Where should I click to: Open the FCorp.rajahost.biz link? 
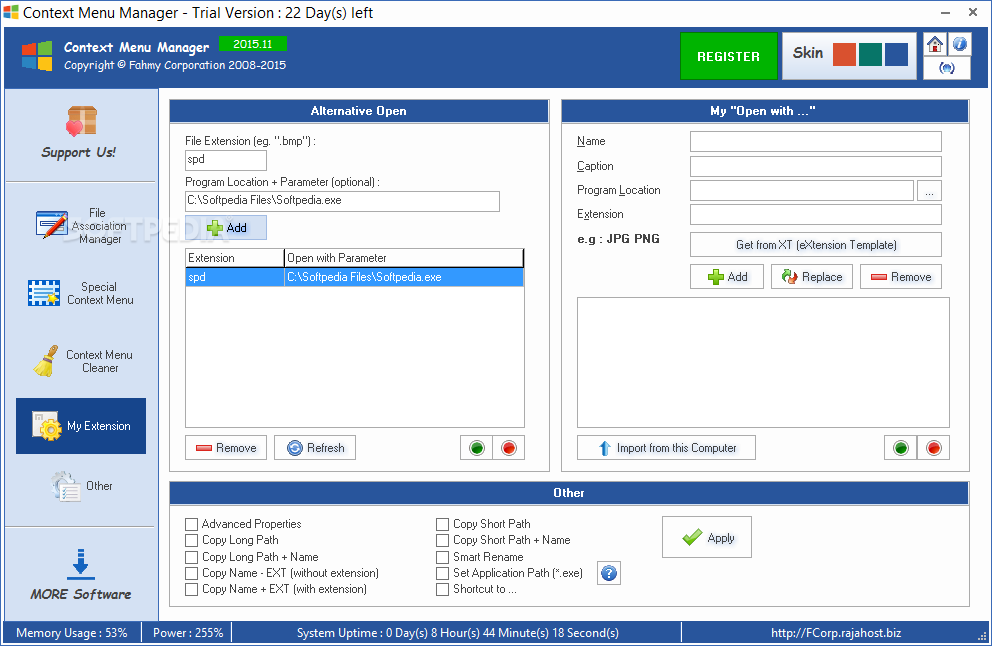pos(836,633)
